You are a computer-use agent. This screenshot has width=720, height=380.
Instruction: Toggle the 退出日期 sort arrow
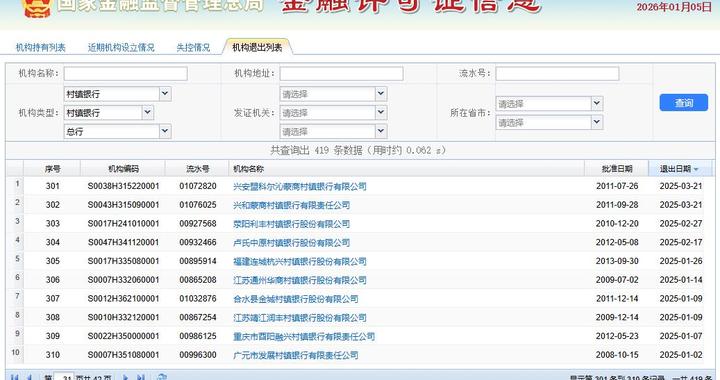(x=696, y=169)
